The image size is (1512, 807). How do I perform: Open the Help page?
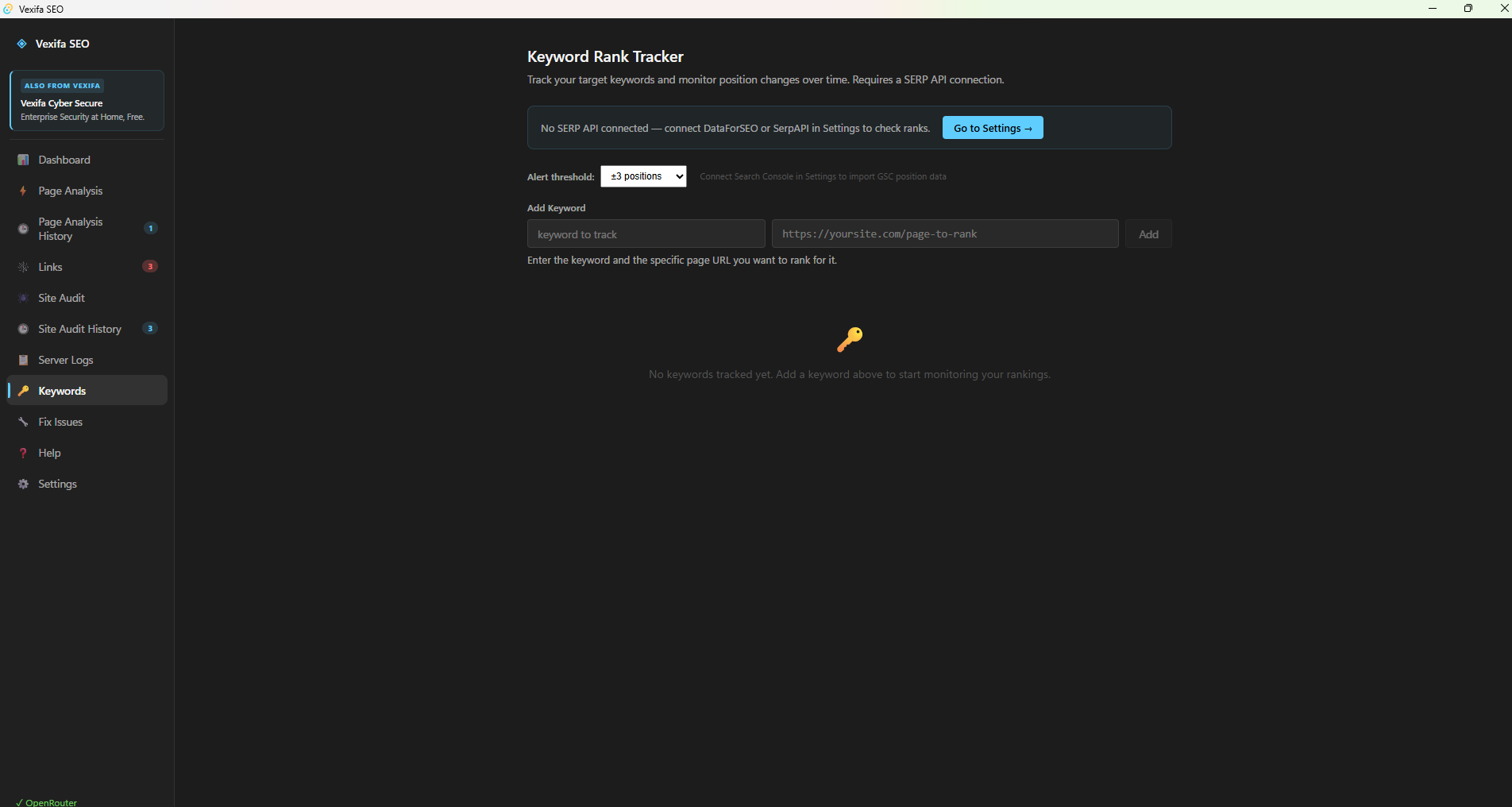point(87,453)
